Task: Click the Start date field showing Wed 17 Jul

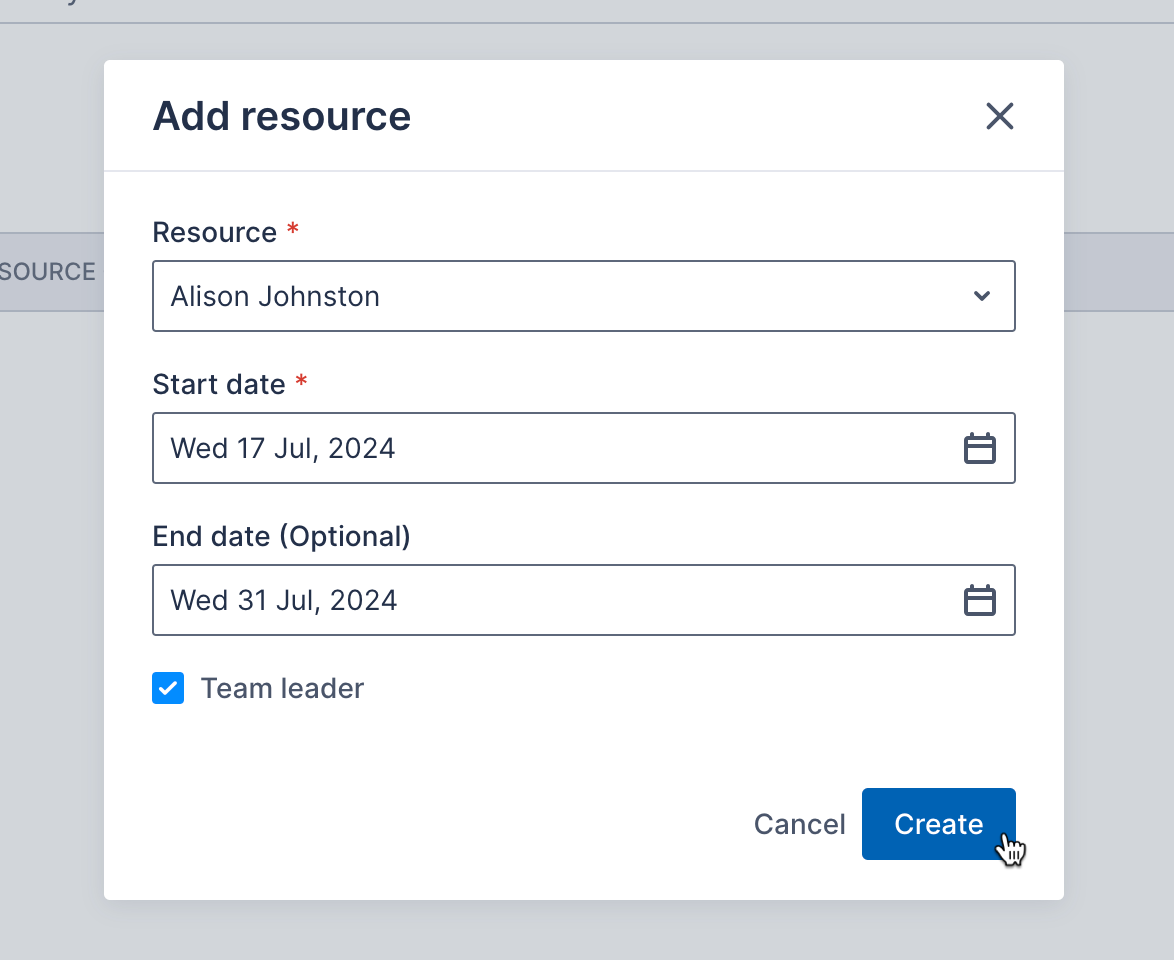Action: 500,448
